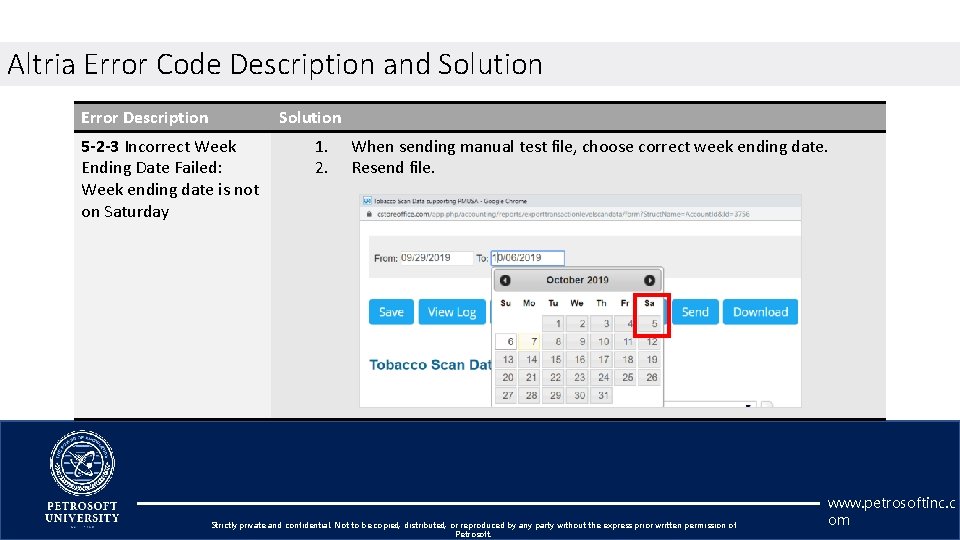Select October 22 in the calendar
Viewport: 960px width, 540px height.
tap(554, 377)
